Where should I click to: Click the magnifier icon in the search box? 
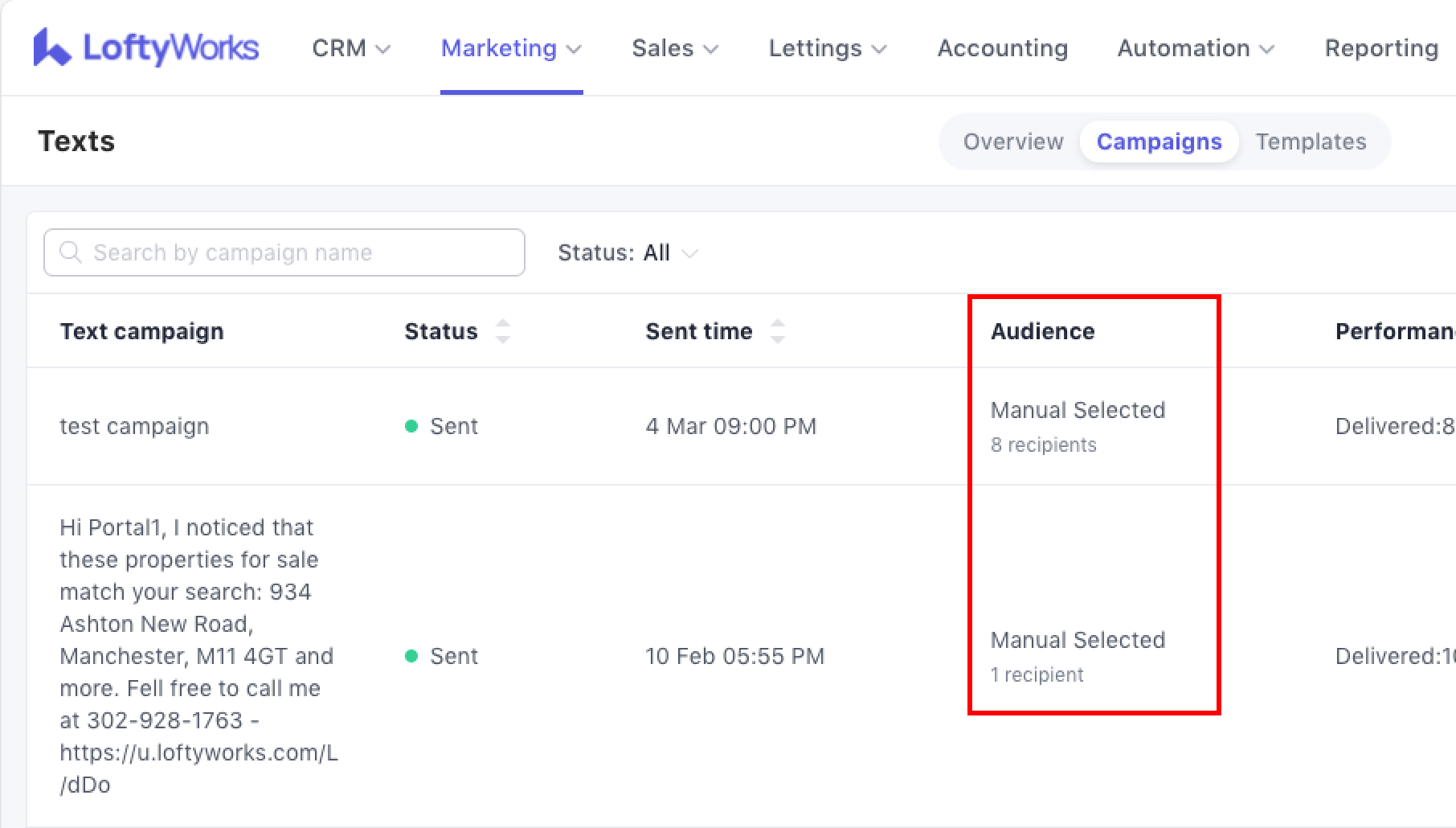coord(71,252)
